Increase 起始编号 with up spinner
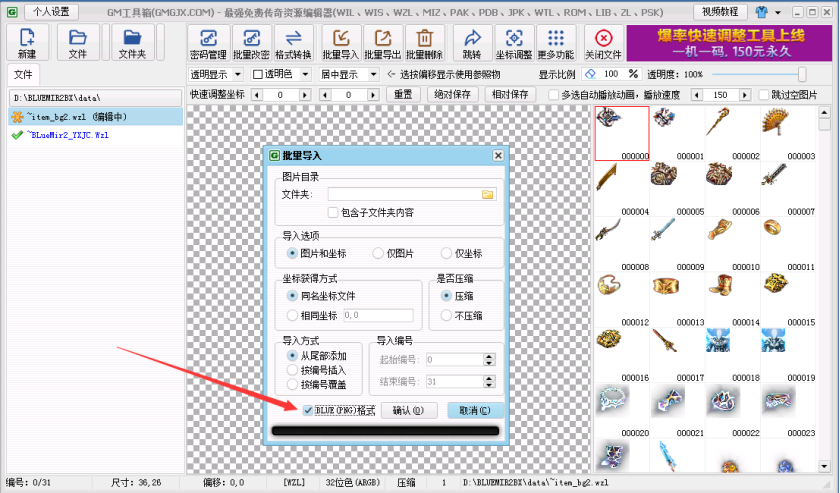Image resolution: width=840 pixels, height=493 pixels. pyautogui.click(x=489, y=356)
